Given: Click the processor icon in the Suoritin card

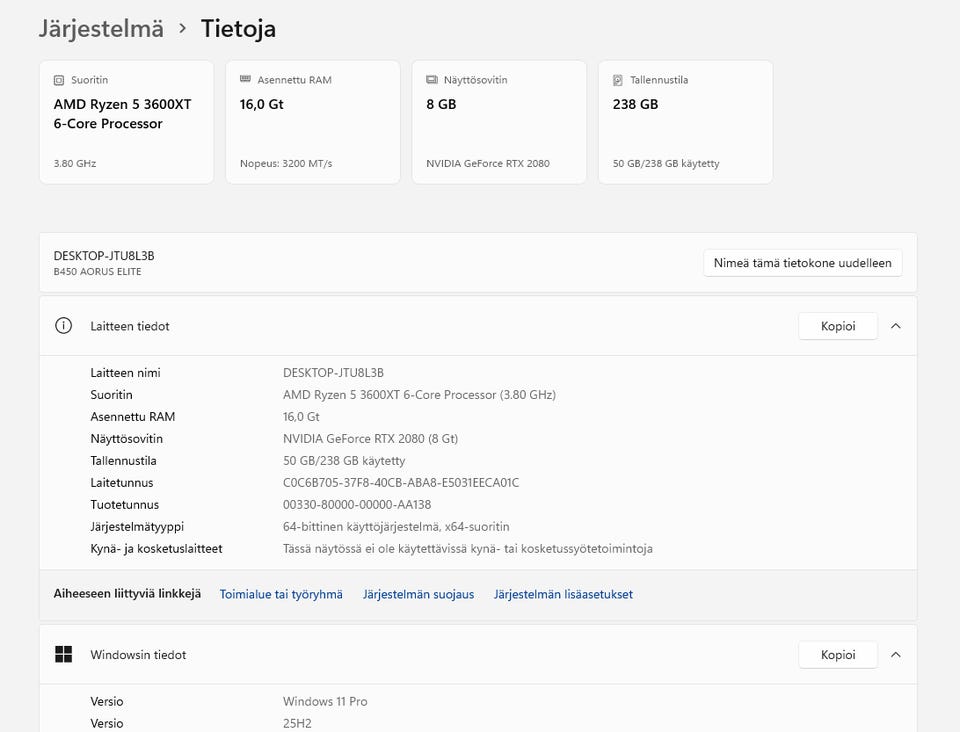Looking at the screenshot, I should click(59, 80).
